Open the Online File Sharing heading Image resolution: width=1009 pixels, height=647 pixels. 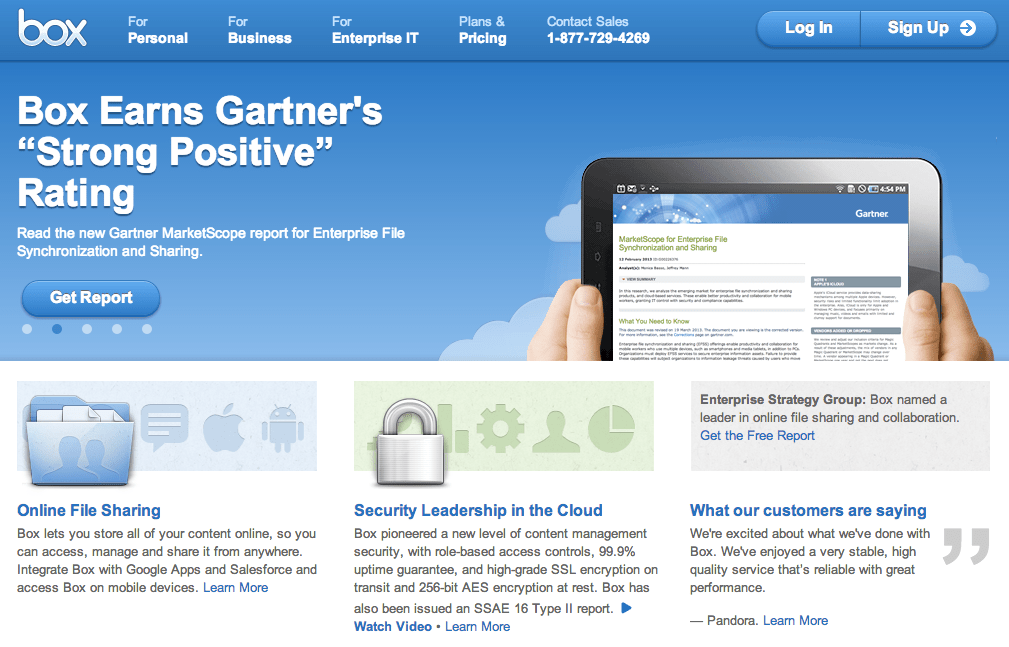coord(89,511)
